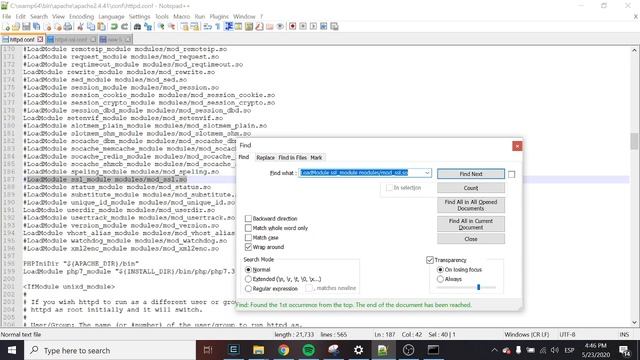640x360 pixels.
Task: Click the UTF-8 status bar entry
Action: (x=567, y=334)
